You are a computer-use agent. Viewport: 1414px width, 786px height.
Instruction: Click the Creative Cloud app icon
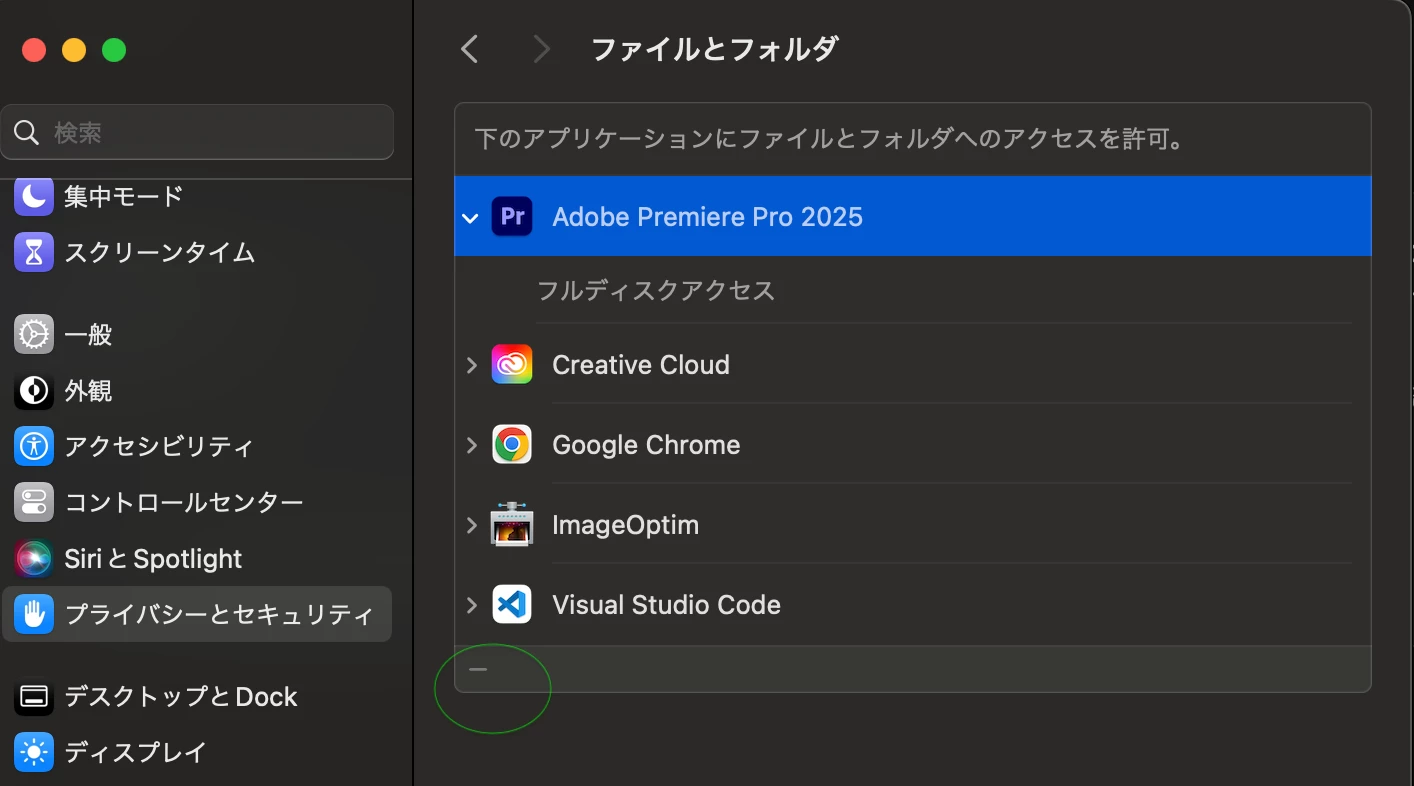[x=512, y=365]
